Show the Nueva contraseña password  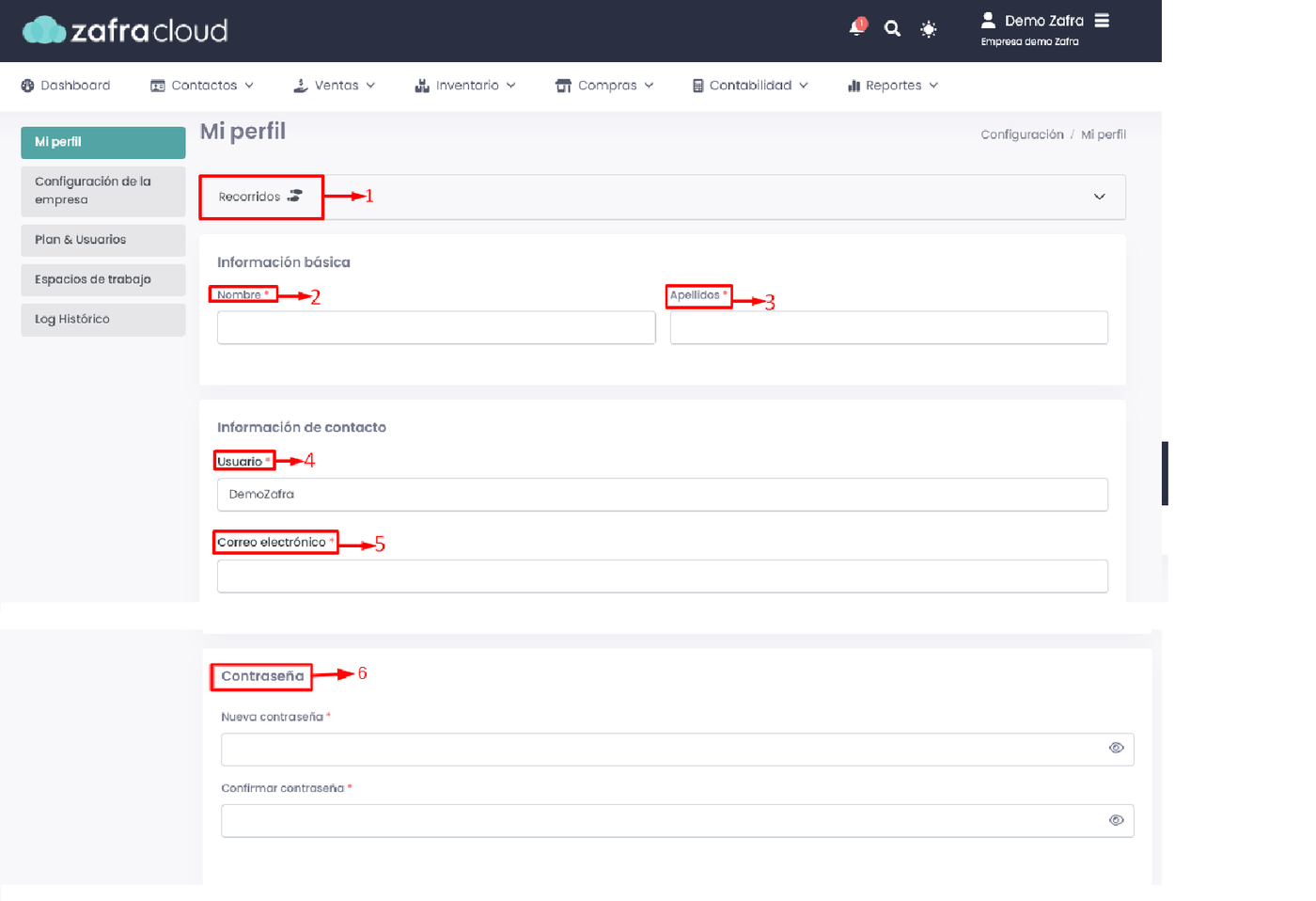[x=1116, y=749]
